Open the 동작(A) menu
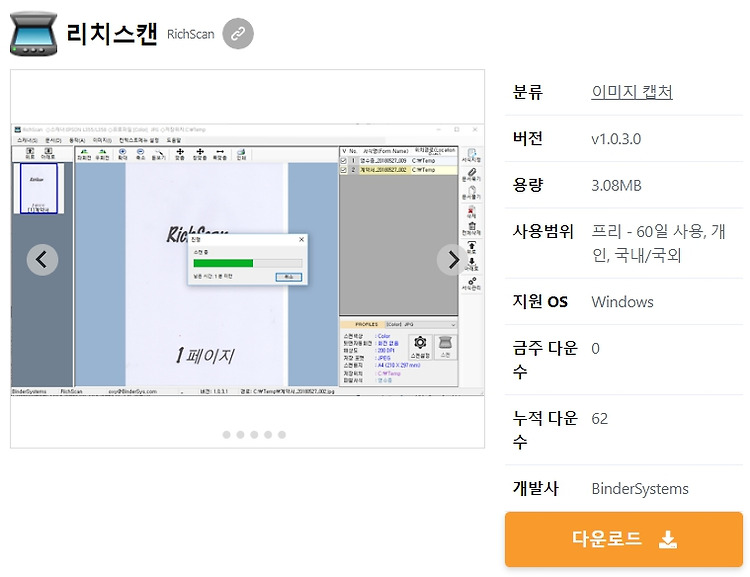Viewport: 750px width, 577px height. click(77, 140)
